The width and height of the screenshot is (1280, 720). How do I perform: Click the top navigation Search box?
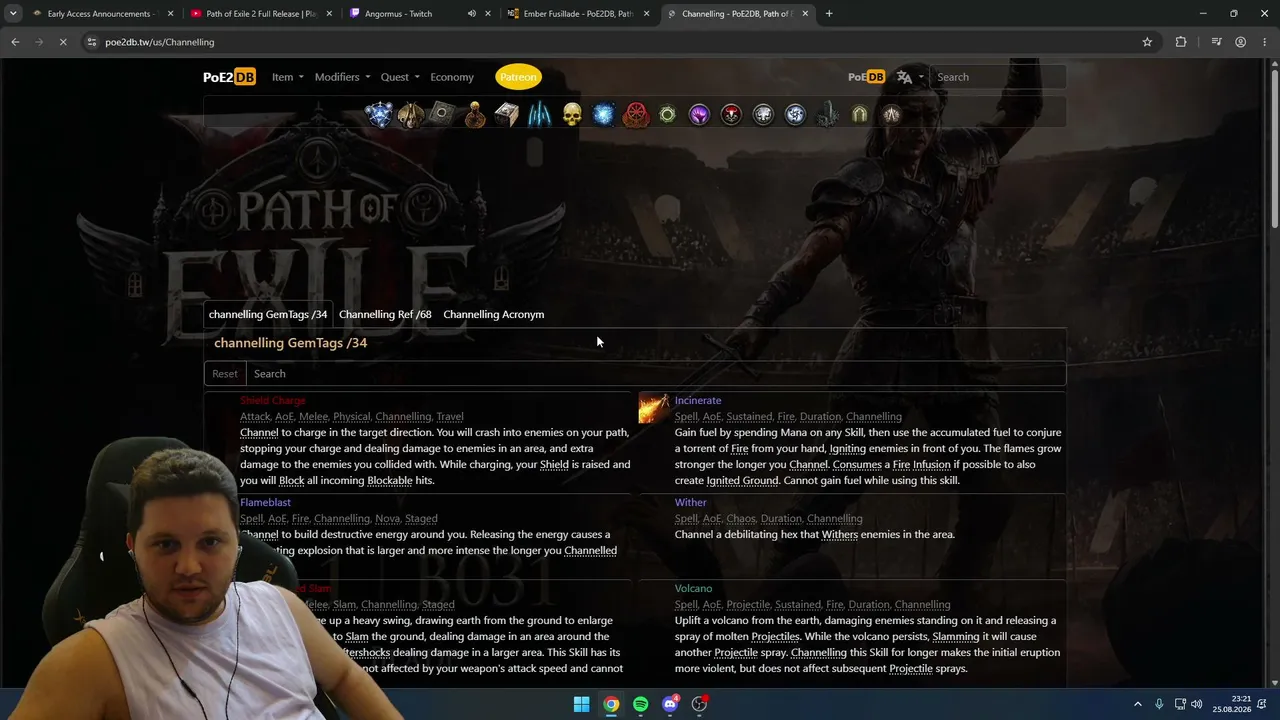997,77
